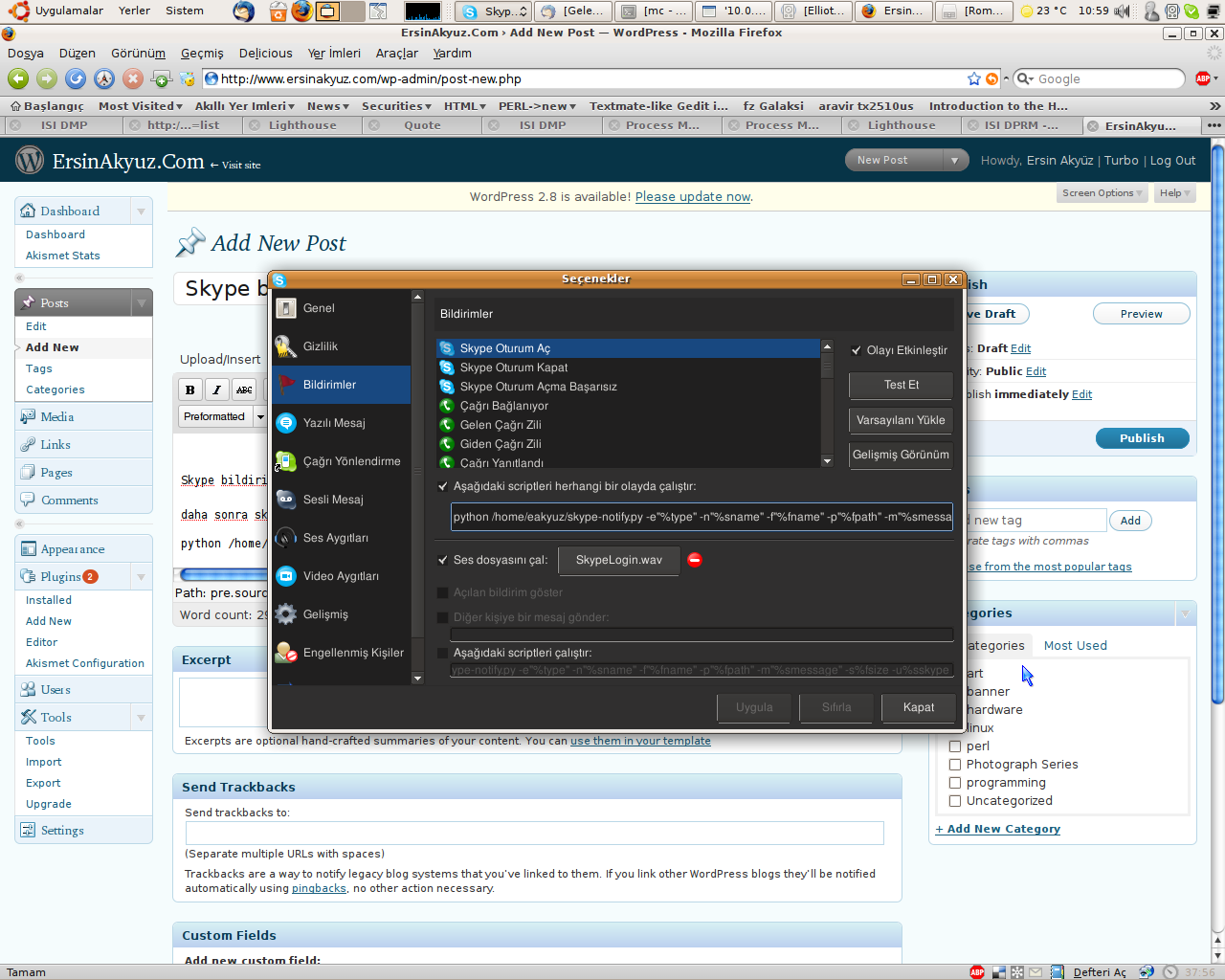
Task: Enable Aşağıdaki scriptleri çalıştır checkbox
Action: (x=443, y=653)
